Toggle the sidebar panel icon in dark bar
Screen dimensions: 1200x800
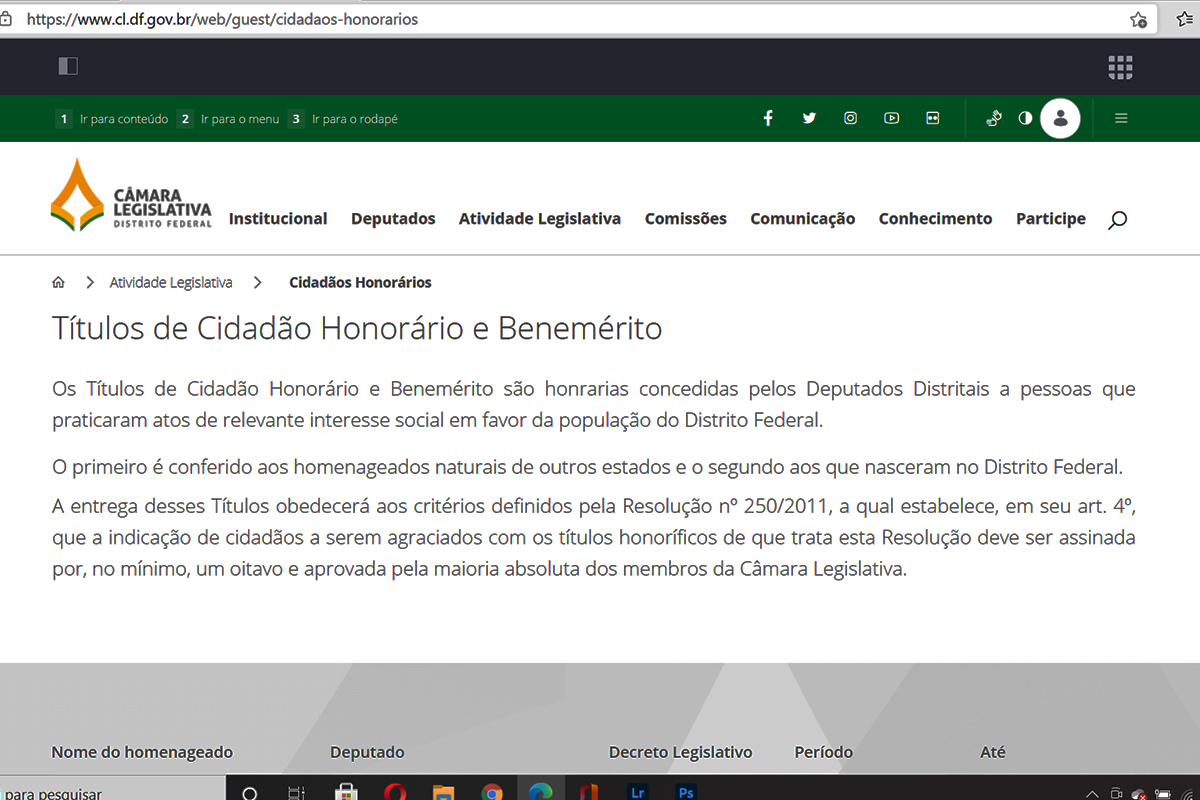click(68, 66)
